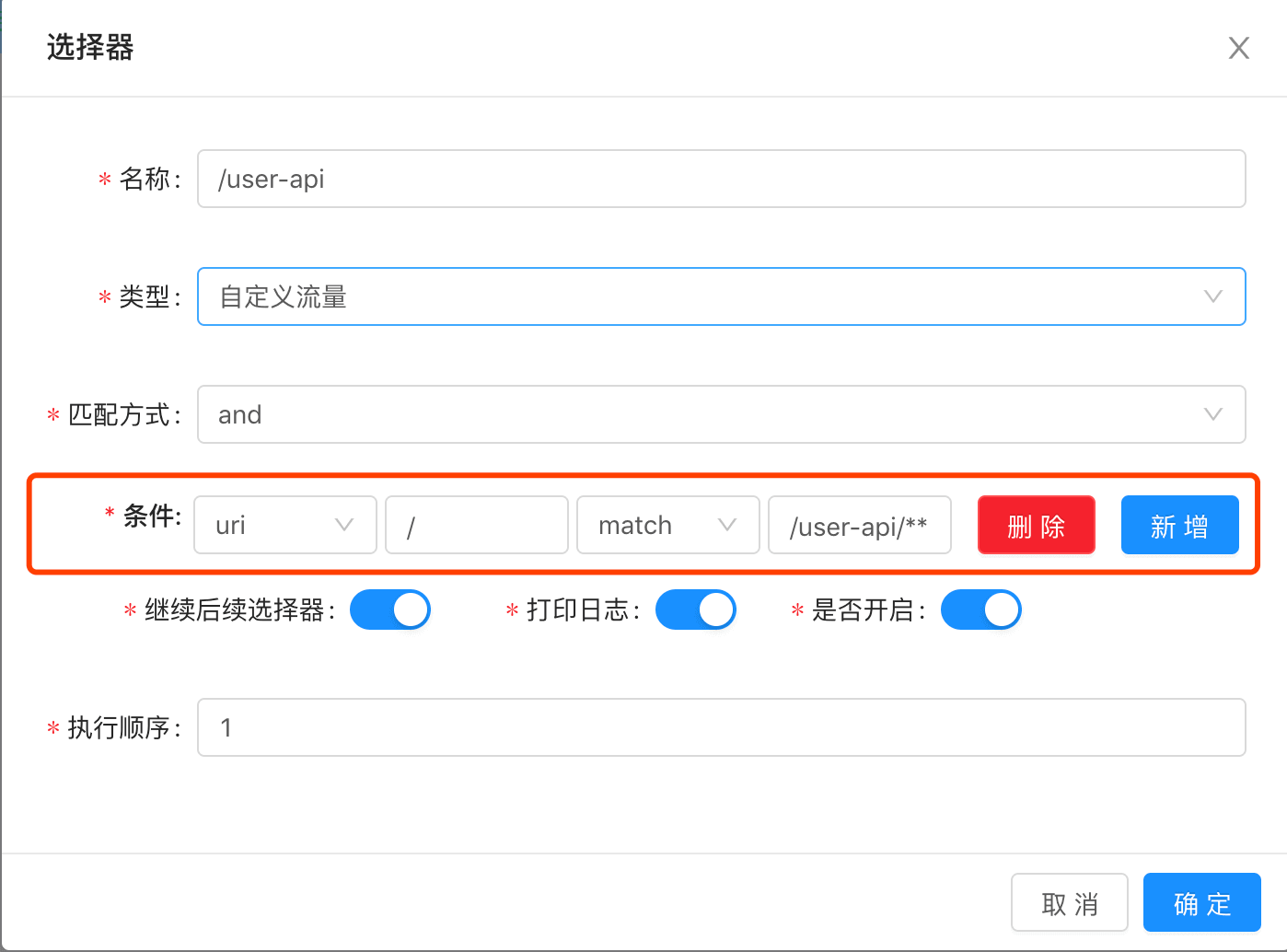Confirm the dialog with 确定
The height and width of the screenshot is (952, 1287).
tap(1201, 902)
